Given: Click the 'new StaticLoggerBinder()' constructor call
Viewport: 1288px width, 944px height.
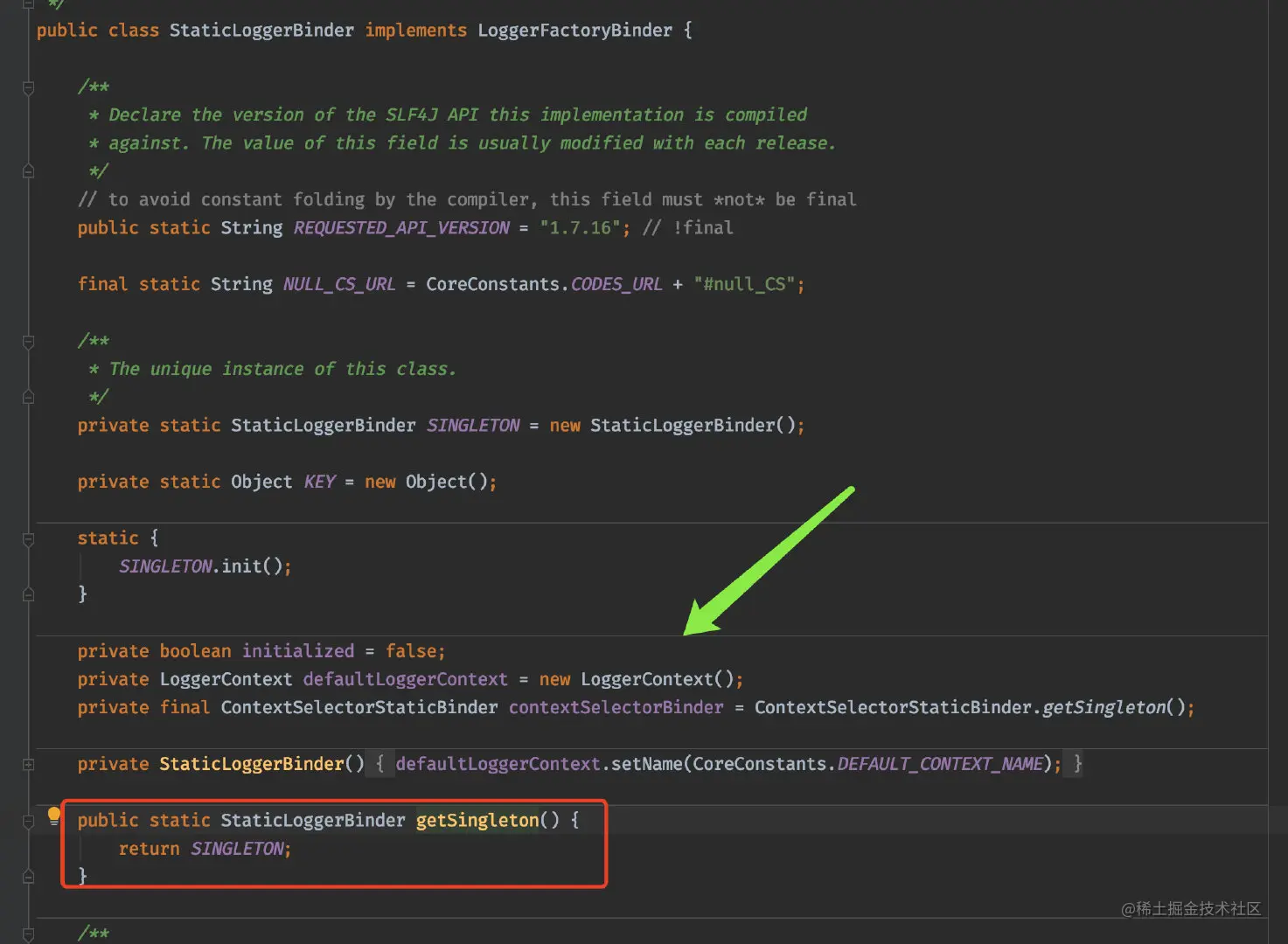Looking at the screenshot, I should pyautogui.click(x=672, y=426).
